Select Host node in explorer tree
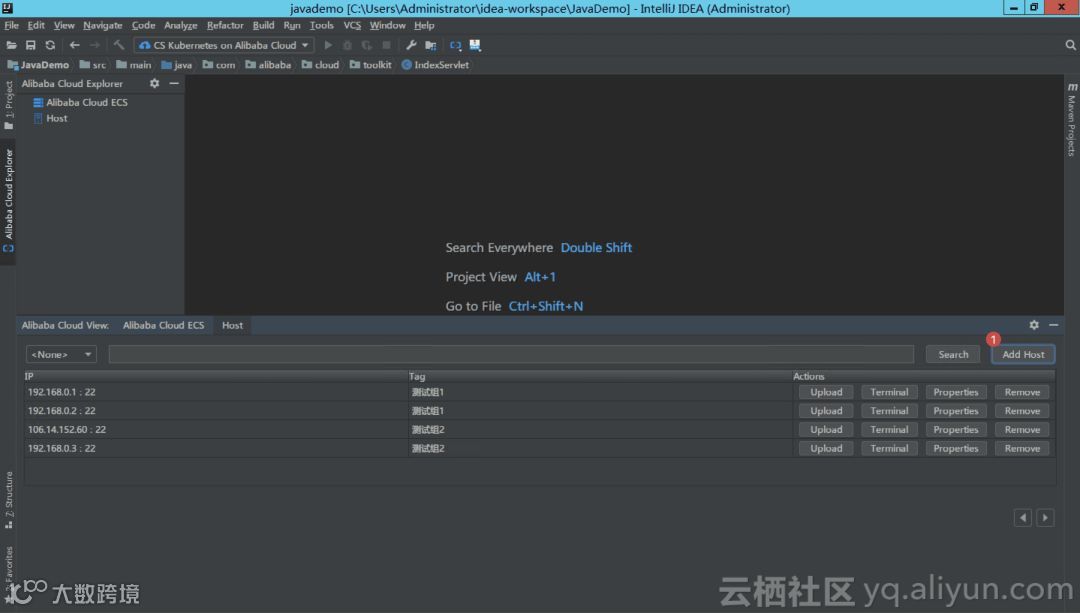The height and width of the screenshot is (613, 1080). [51, 118]
